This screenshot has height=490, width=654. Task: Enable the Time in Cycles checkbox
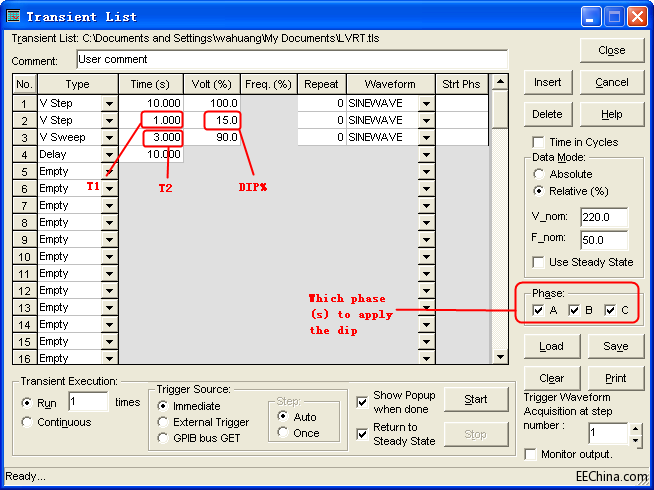click(538, 142)
